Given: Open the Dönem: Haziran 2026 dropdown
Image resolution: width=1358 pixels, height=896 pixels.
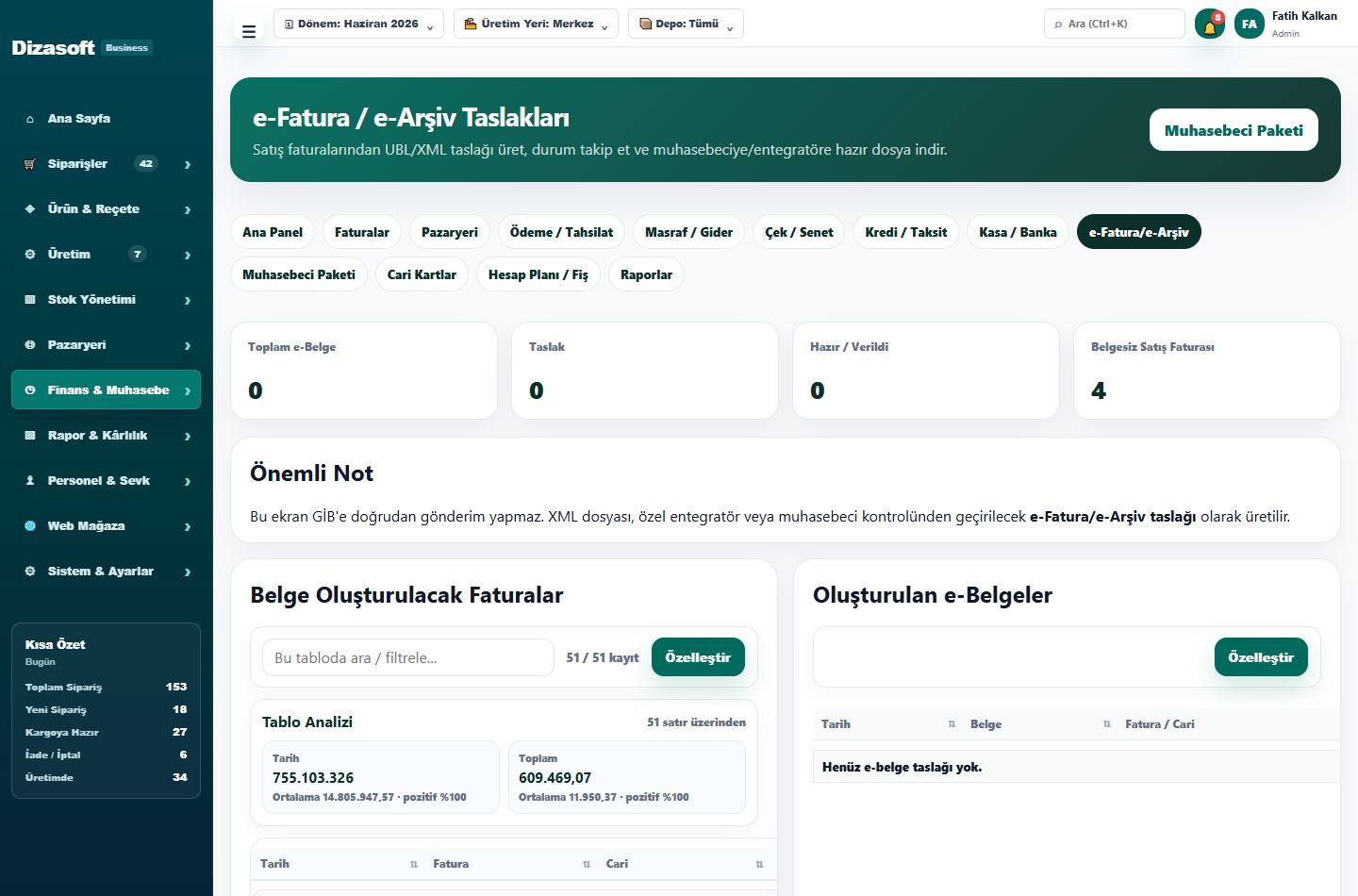Looking at the screenshot, I should click(x=358, y=24).
